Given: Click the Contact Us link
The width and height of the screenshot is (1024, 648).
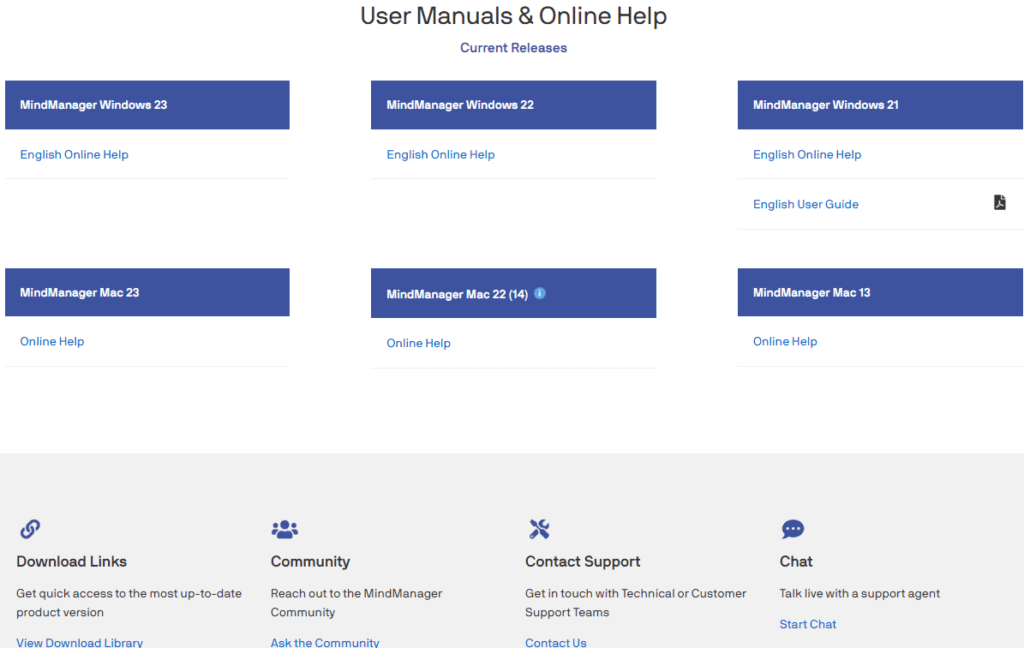Looking at the screenshot, I should point(556,642).
